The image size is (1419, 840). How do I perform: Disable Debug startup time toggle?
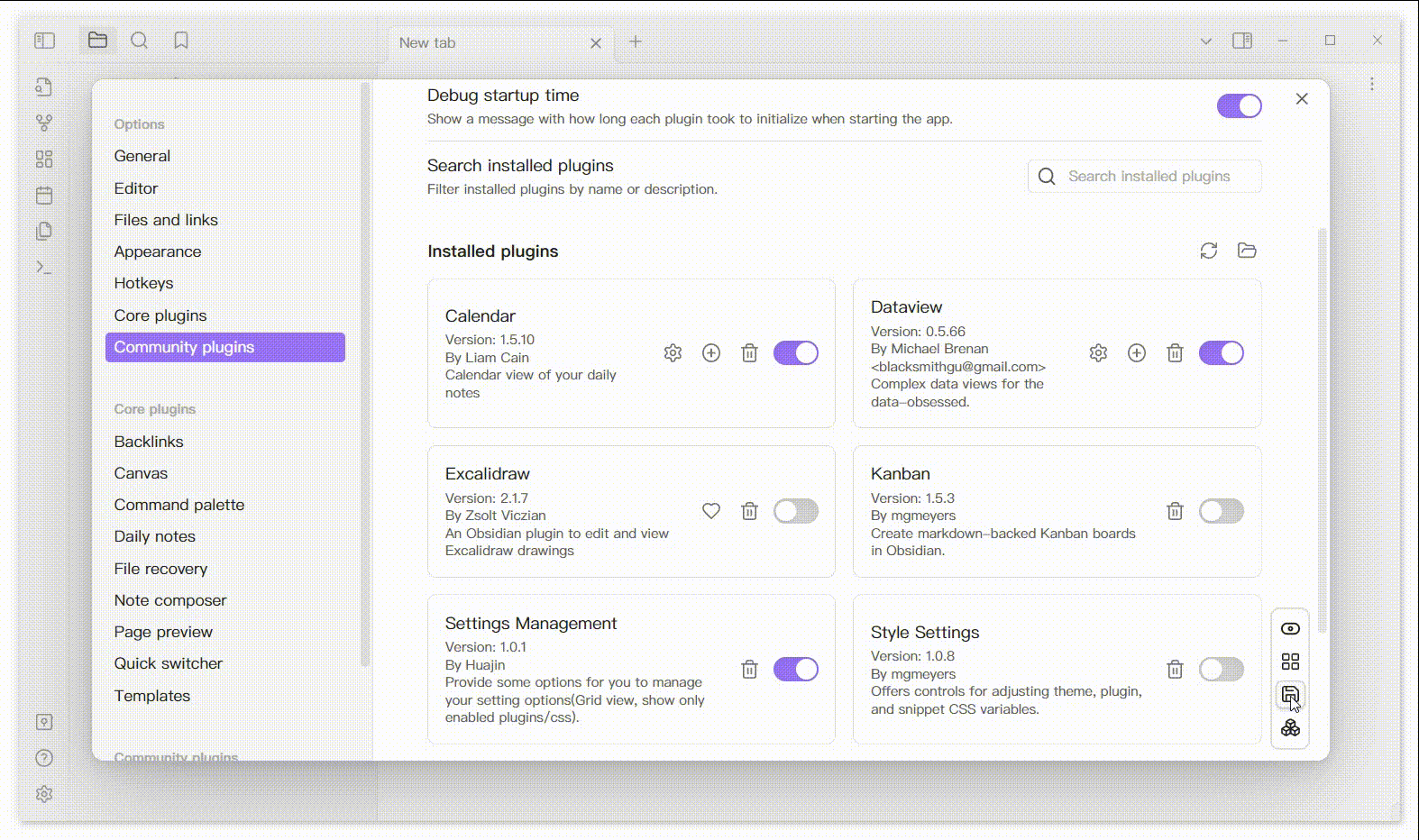click(1239, 105)
